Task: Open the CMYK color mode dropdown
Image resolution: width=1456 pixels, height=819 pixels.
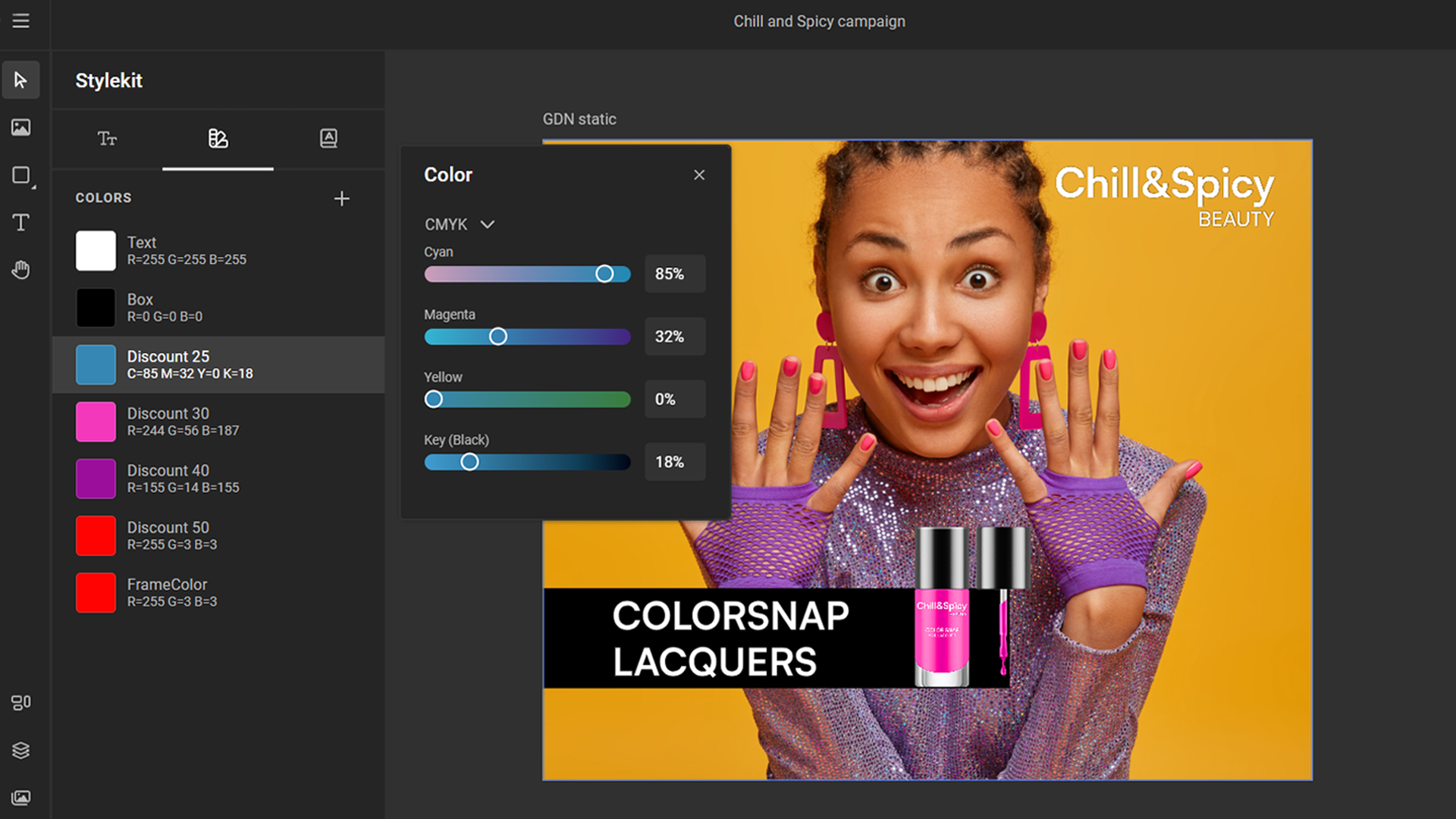Action: [x=460, y=224]
